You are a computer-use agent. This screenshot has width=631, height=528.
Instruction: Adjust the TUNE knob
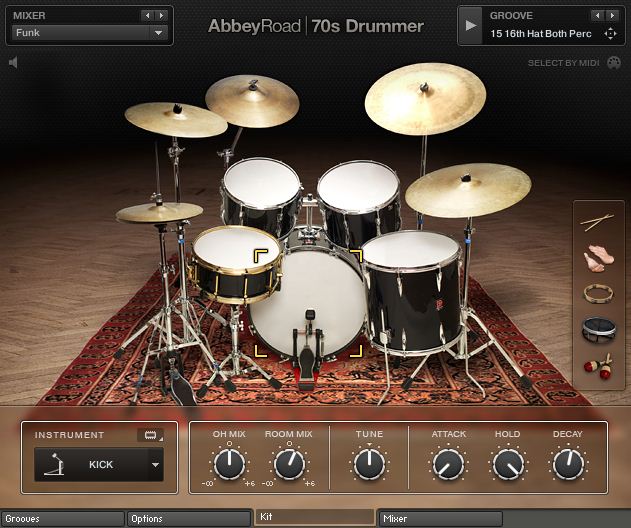coord(369,464)
